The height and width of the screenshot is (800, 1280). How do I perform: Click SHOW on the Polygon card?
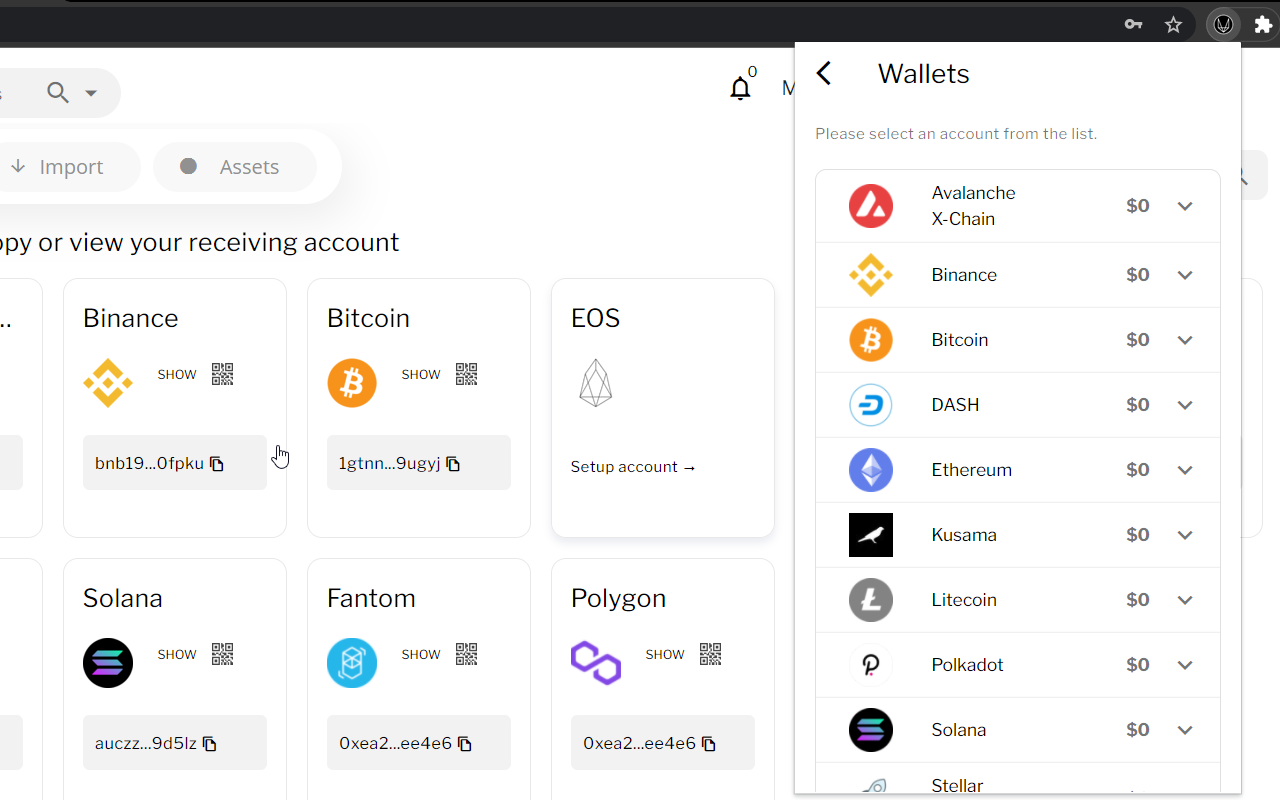coord(665,654)
